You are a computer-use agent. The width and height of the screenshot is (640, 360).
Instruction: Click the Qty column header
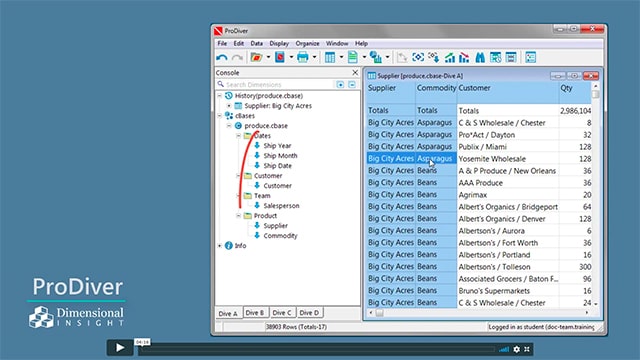575,92
